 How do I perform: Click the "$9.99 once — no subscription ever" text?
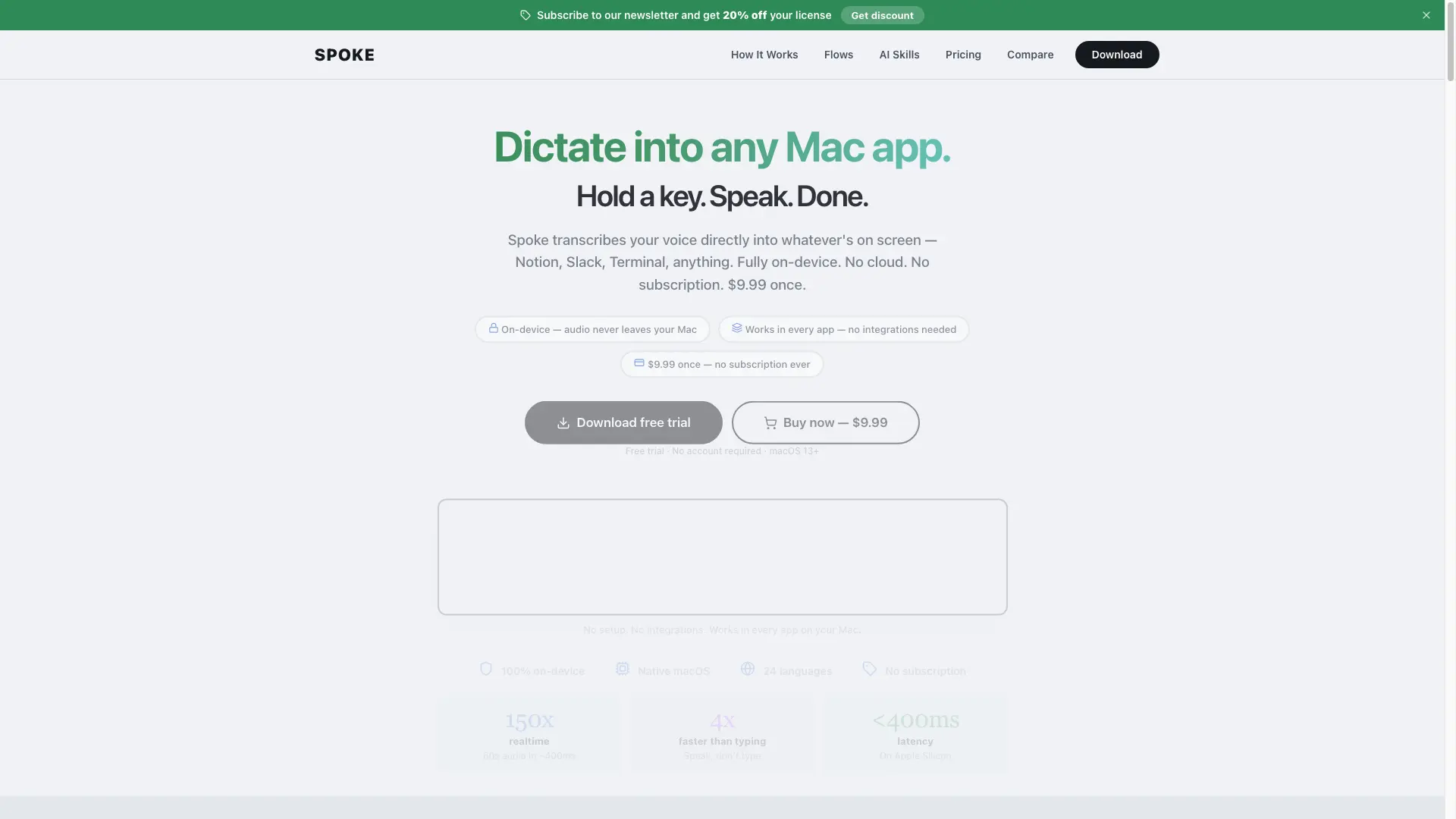tap(729, 365)
